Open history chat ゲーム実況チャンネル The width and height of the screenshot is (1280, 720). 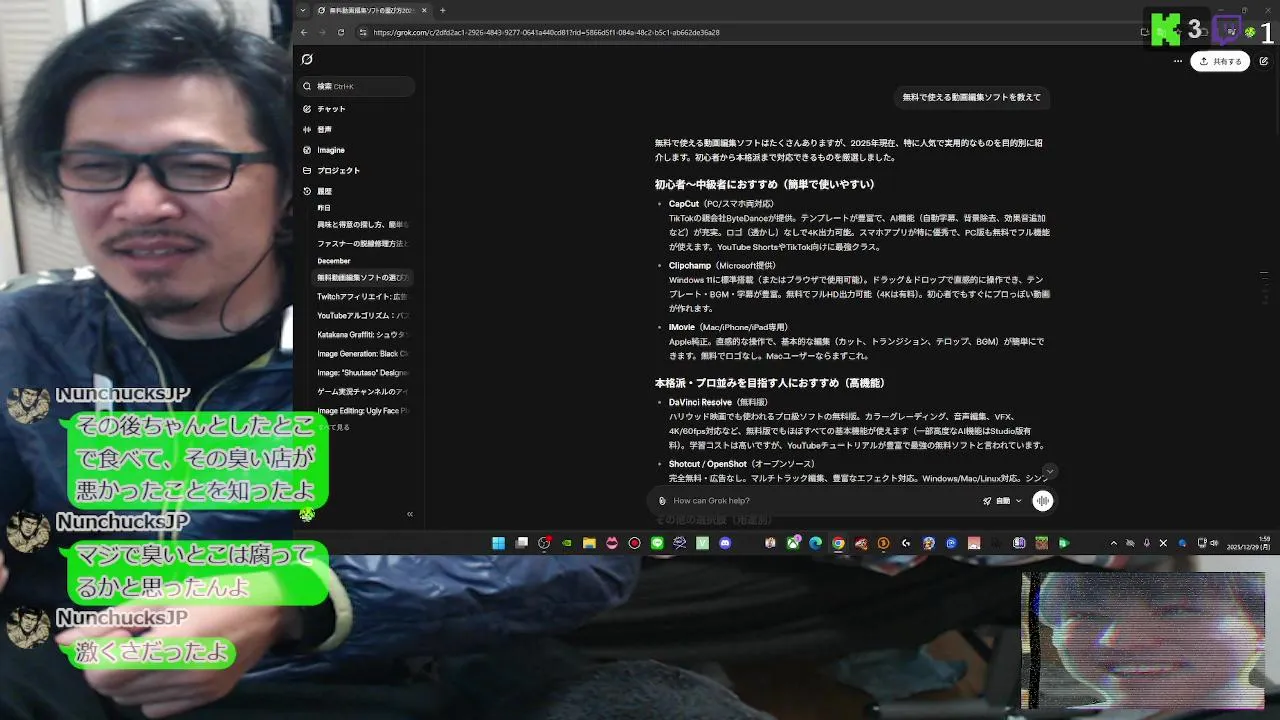pos(362,391)
